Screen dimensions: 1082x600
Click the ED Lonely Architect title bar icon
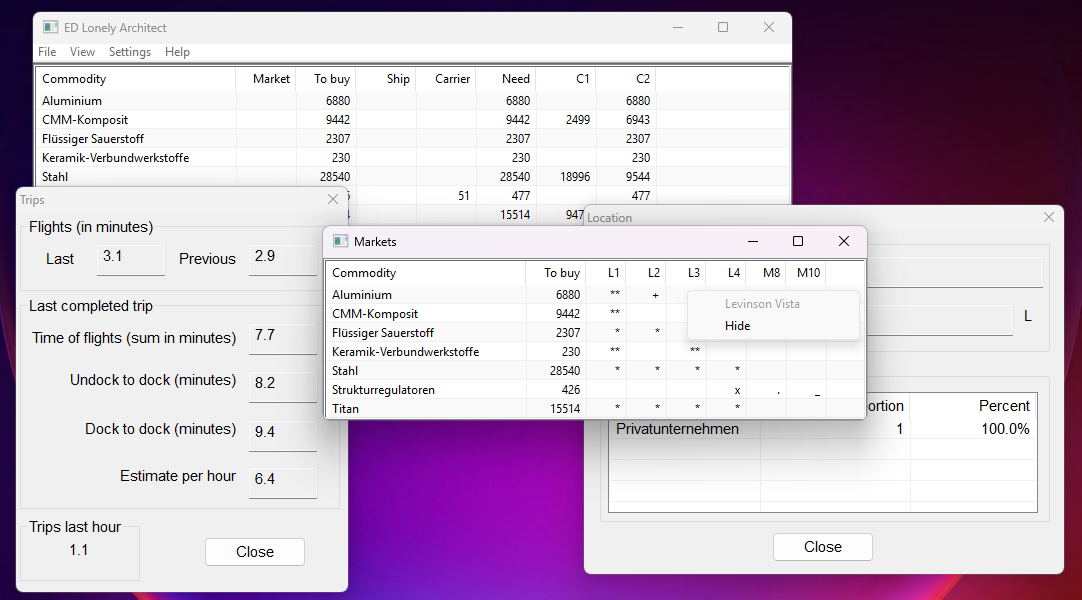50,28
